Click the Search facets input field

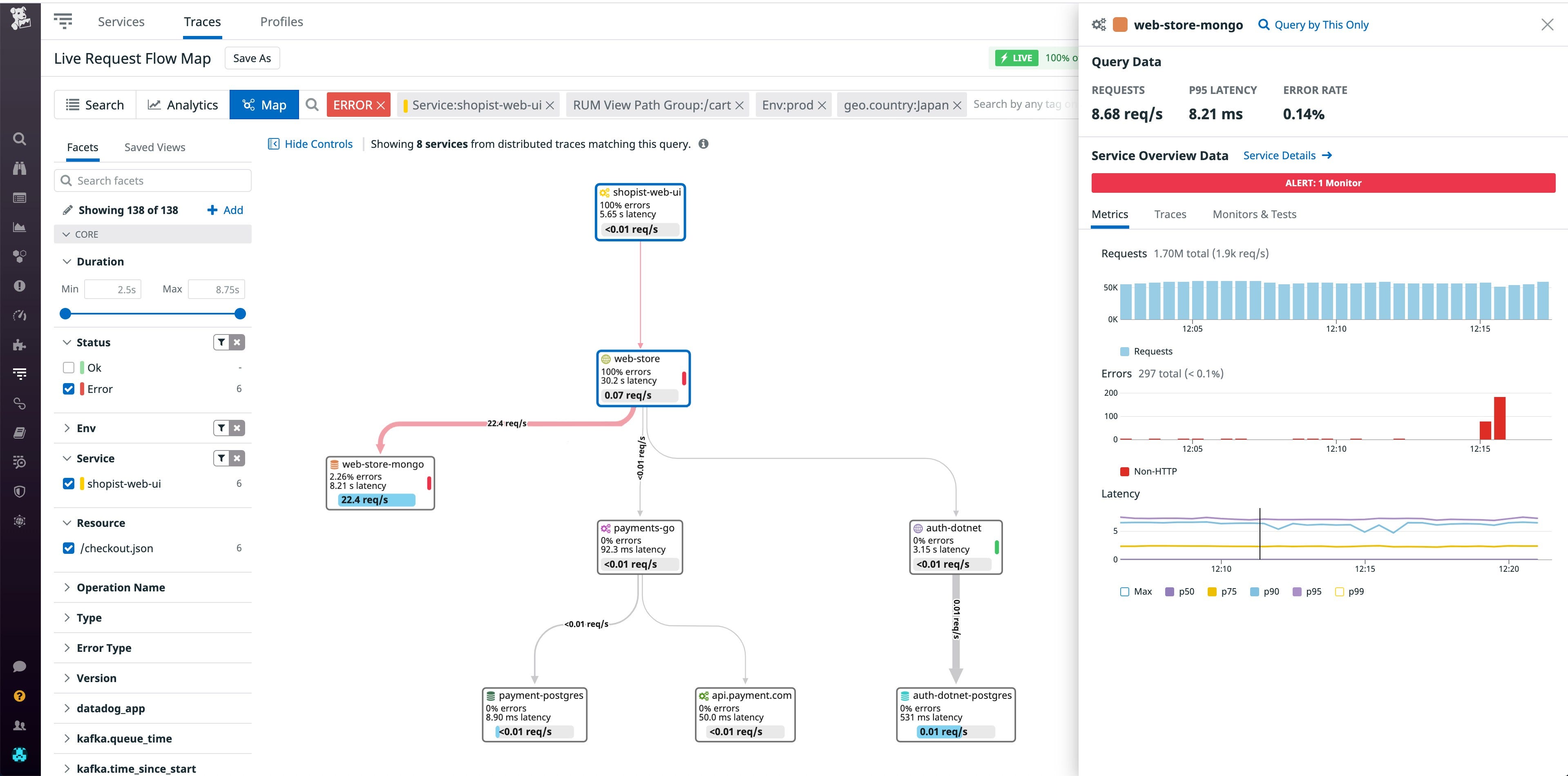click(152, 180)
